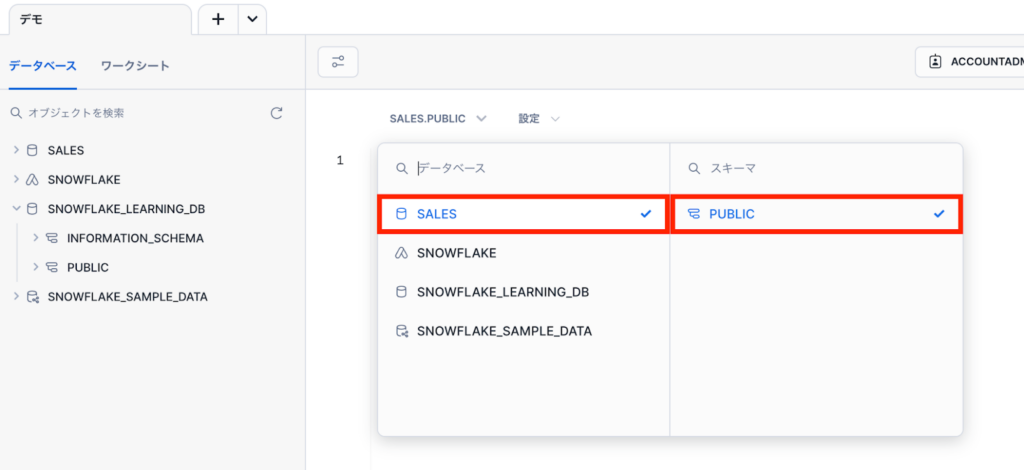
Task: Select SALES database in the dropdown list
Action: [522, 214]
